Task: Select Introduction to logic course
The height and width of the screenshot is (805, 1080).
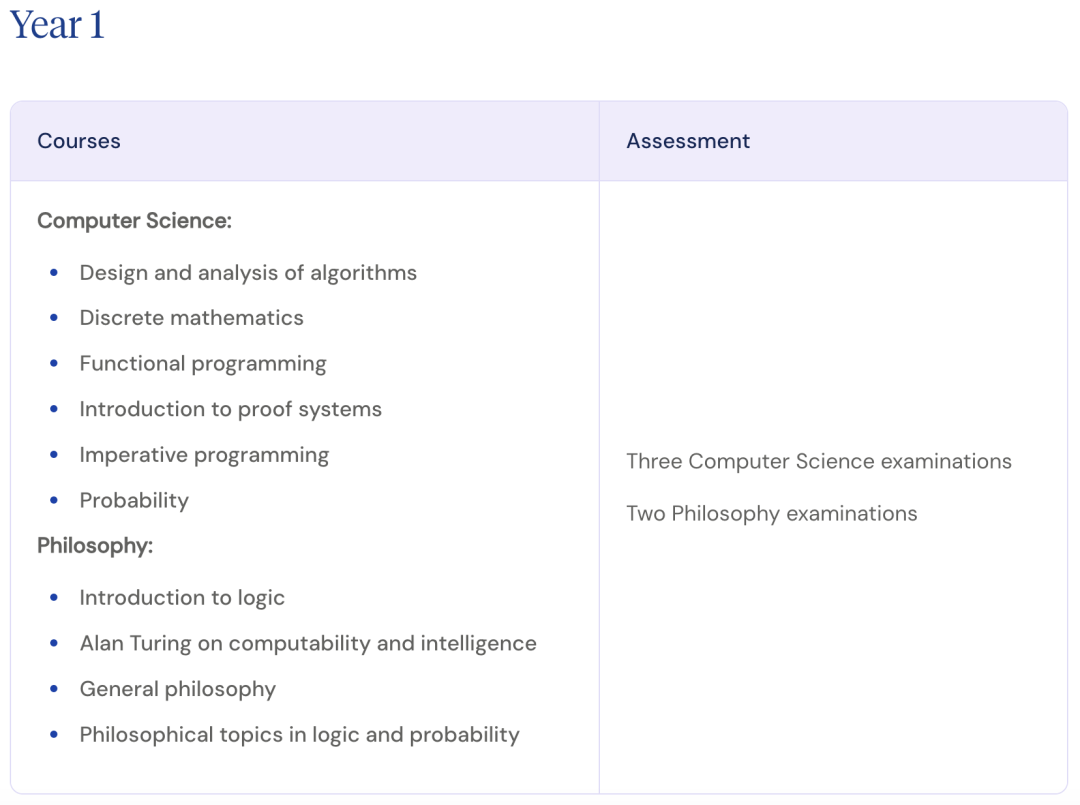Action: pos(182,598)
